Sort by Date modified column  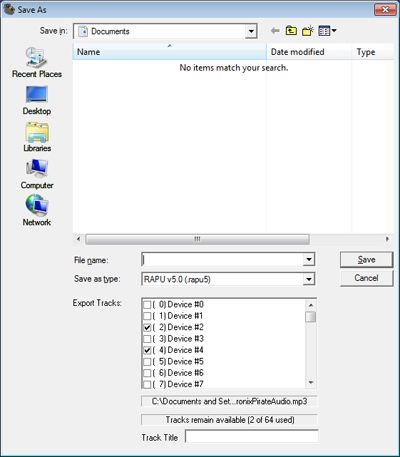[x=309, y=52]
